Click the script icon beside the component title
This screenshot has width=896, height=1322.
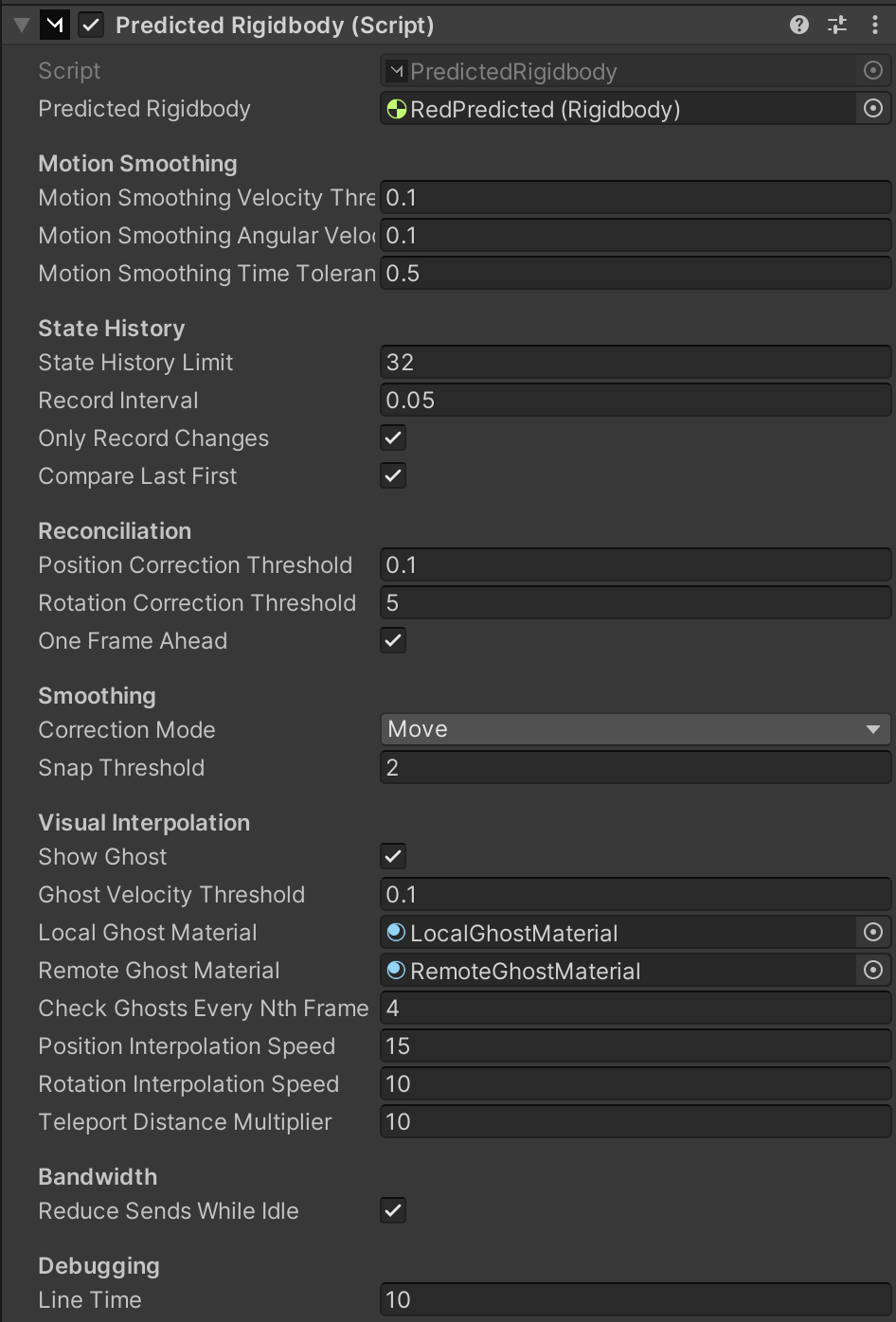coord(55,26)
